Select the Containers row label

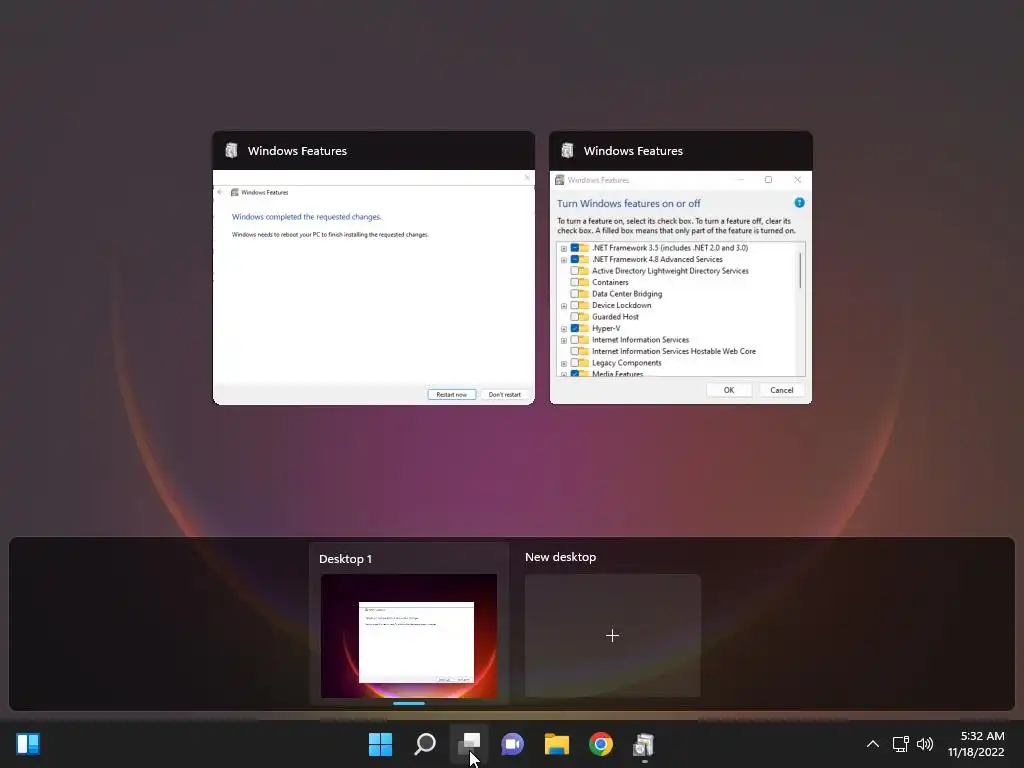click(x=610, y=282)
